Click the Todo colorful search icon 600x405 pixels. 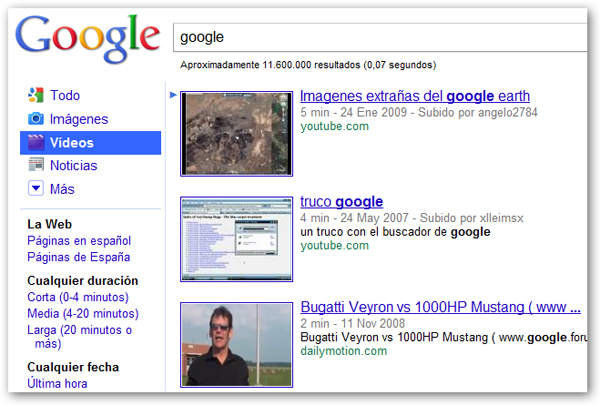(x=36, y=95)
